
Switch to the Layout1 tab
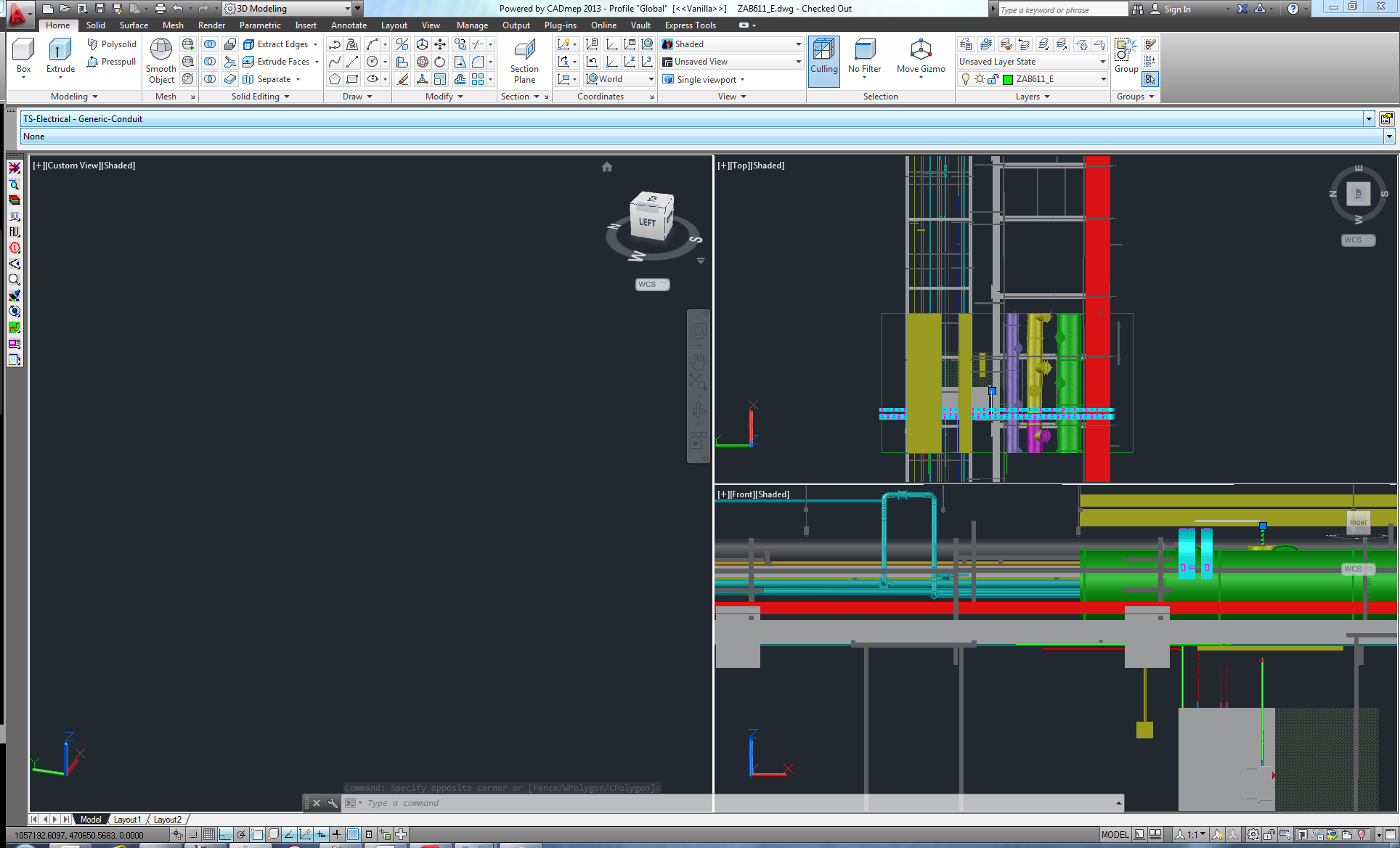(127, 820)
